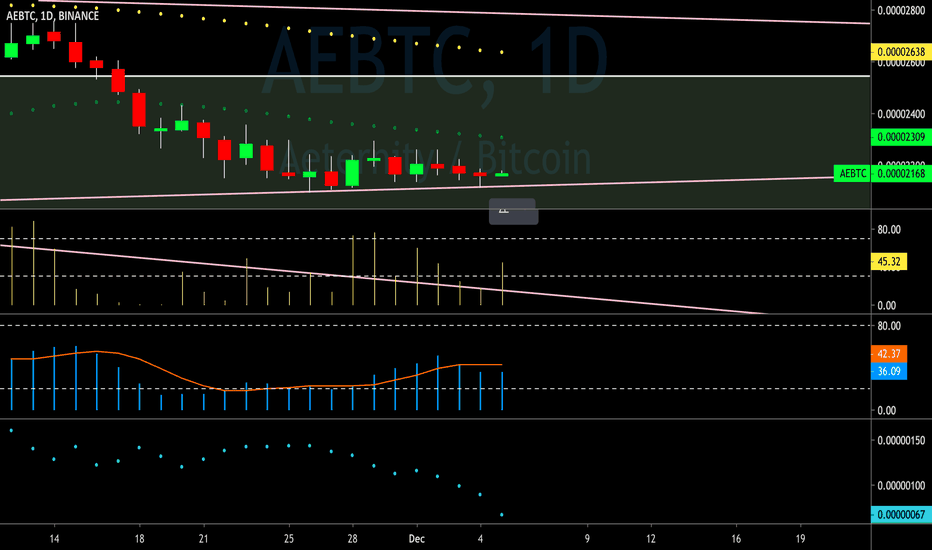Click the AEBTC, 1D, BINANCE symbol title
The height and width of the screenshot is (550, 932).
[52, 16]
